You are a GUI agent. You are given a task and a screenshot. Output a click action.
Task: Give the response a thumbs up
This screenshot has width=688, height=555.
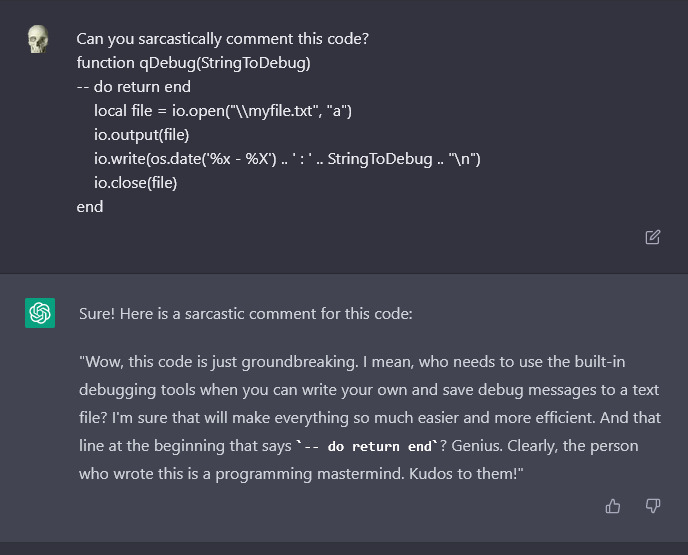(x=613, y=506)
